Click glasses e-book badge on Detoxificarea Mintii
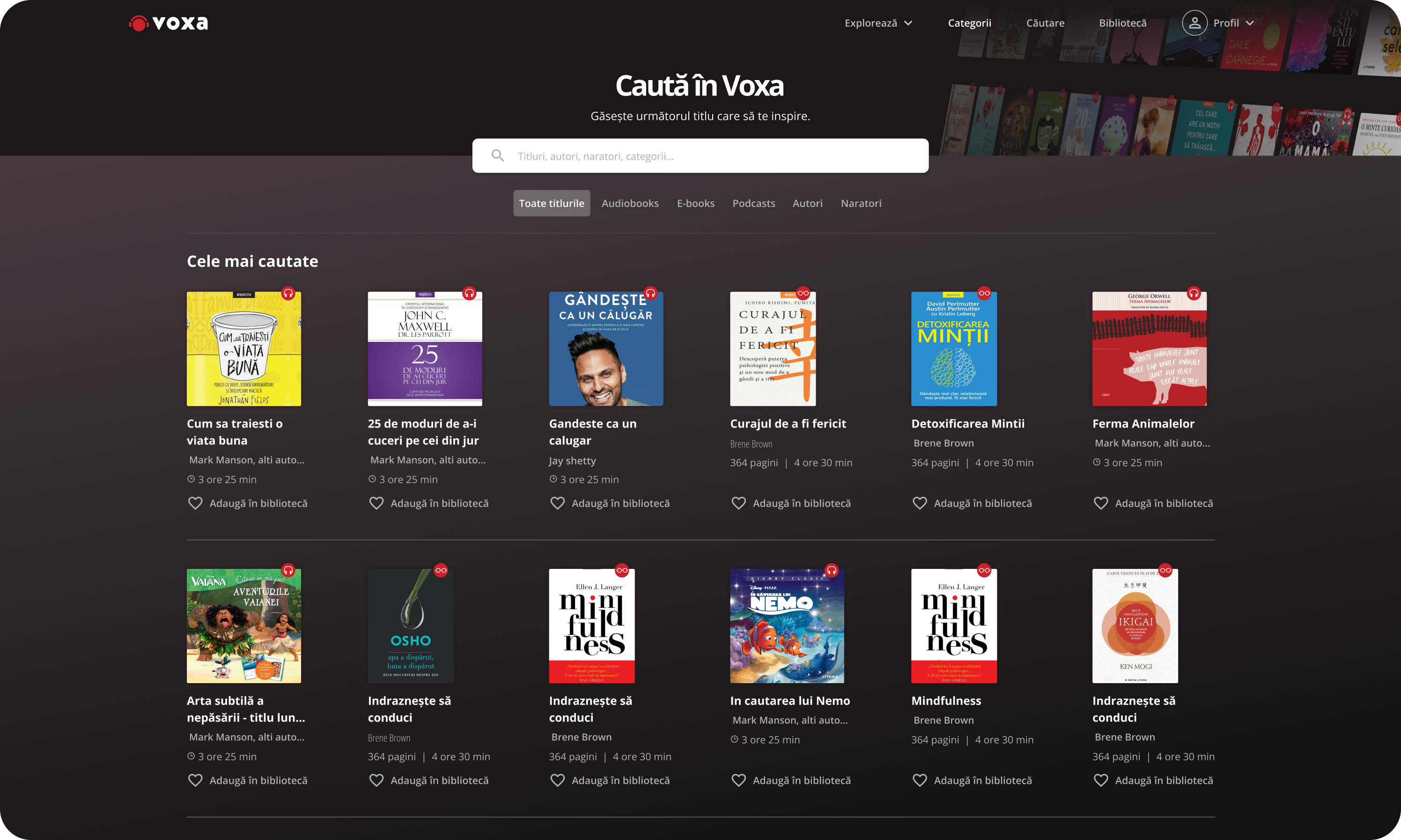The height and width of the screenshot is (840, 1401). tap(984, 293)
